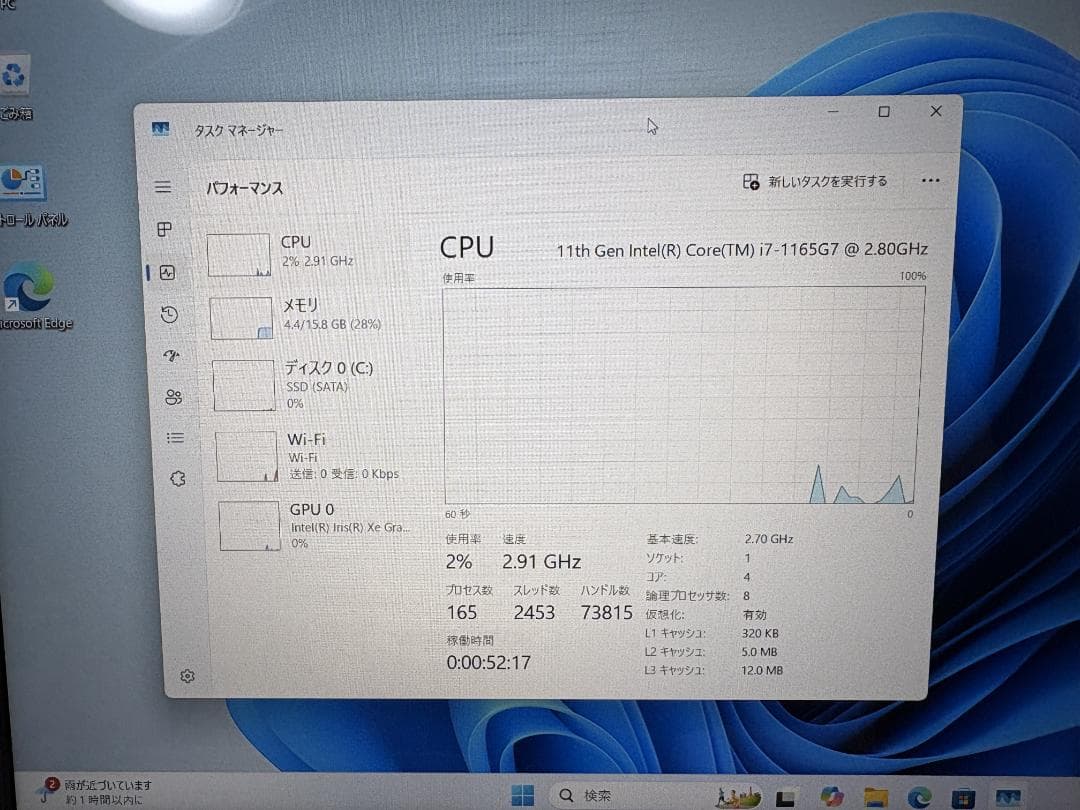Screen dimensions: 1080x810
Task: Open the Details page icon
Action: coord(173,437)
